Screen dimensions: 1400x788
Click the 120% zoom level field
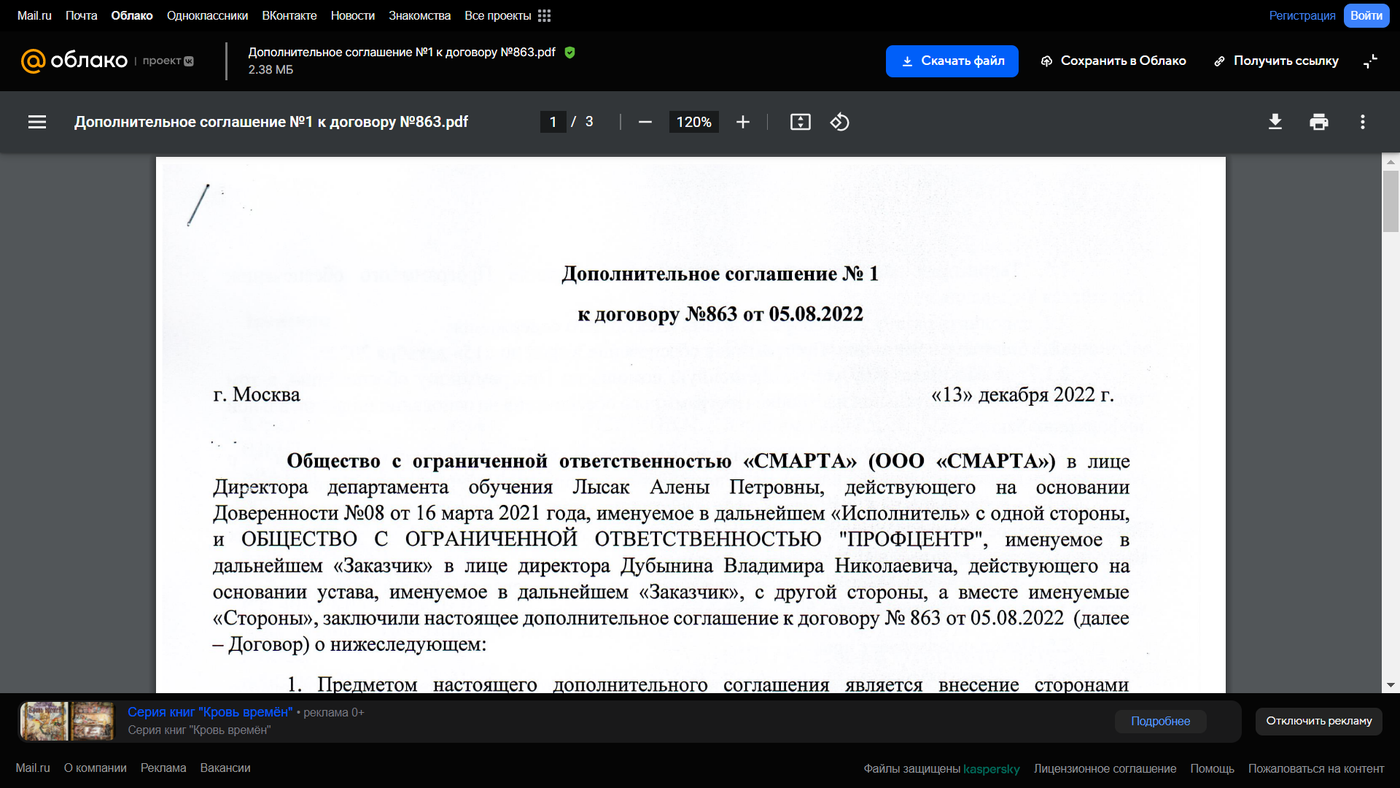click(693, 122)
